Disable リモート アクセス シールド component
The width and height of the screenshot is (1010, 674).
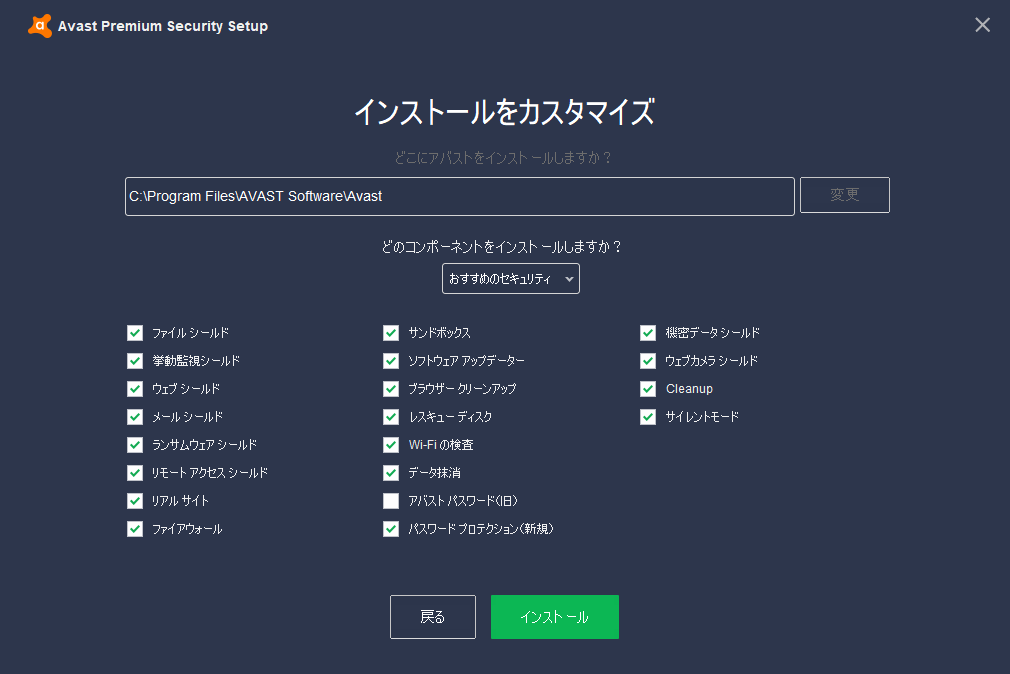pos(135,473)
